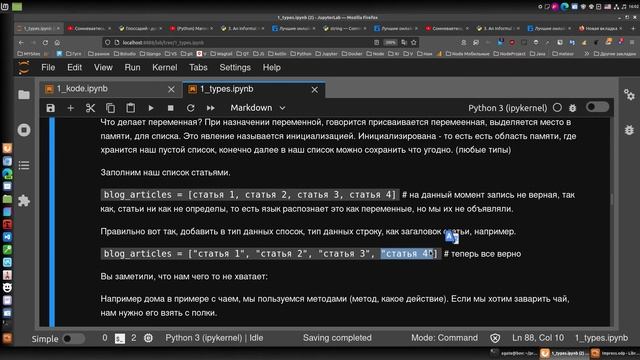Open Running Terminals and Kernels panel

point(24,130)
